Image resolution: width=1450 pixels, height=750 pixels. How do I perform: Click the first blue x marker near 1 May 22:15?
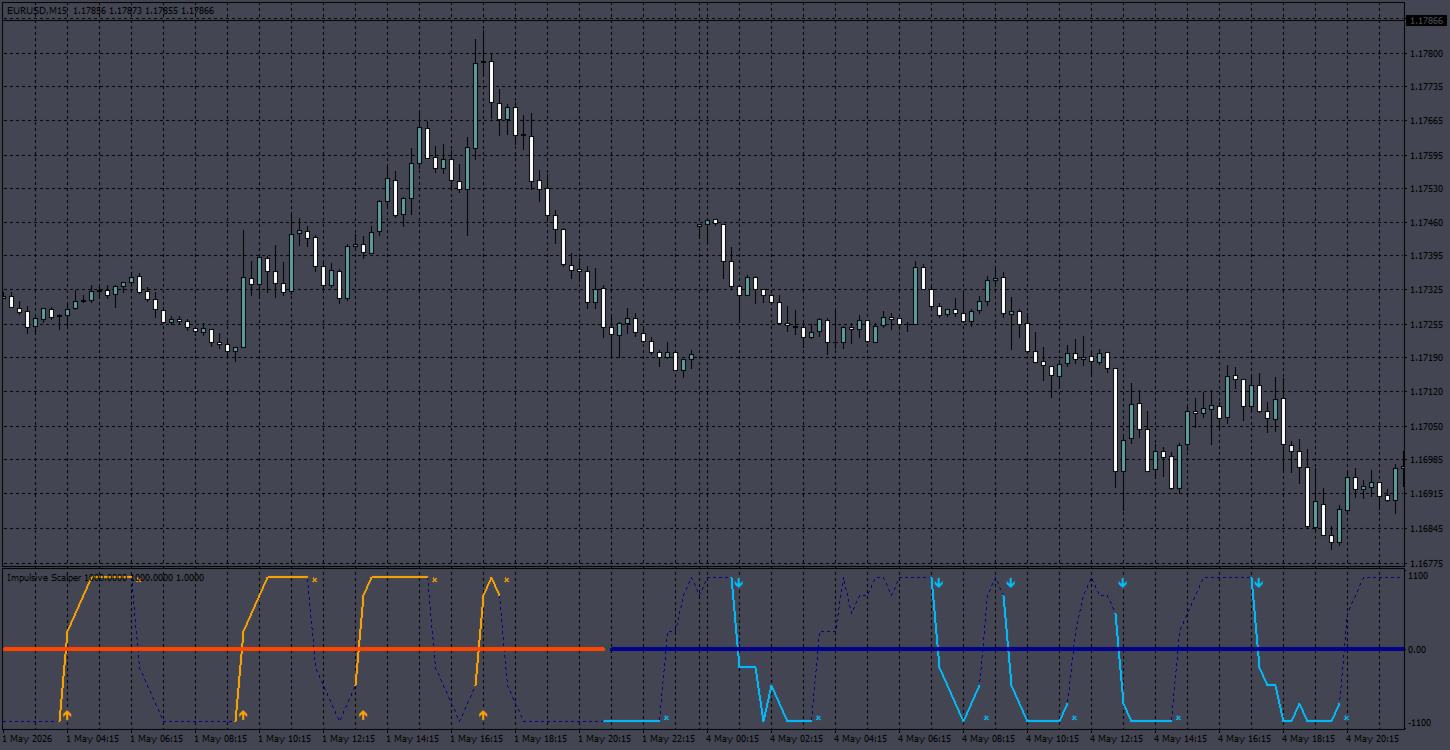click(x=666, y=718)
